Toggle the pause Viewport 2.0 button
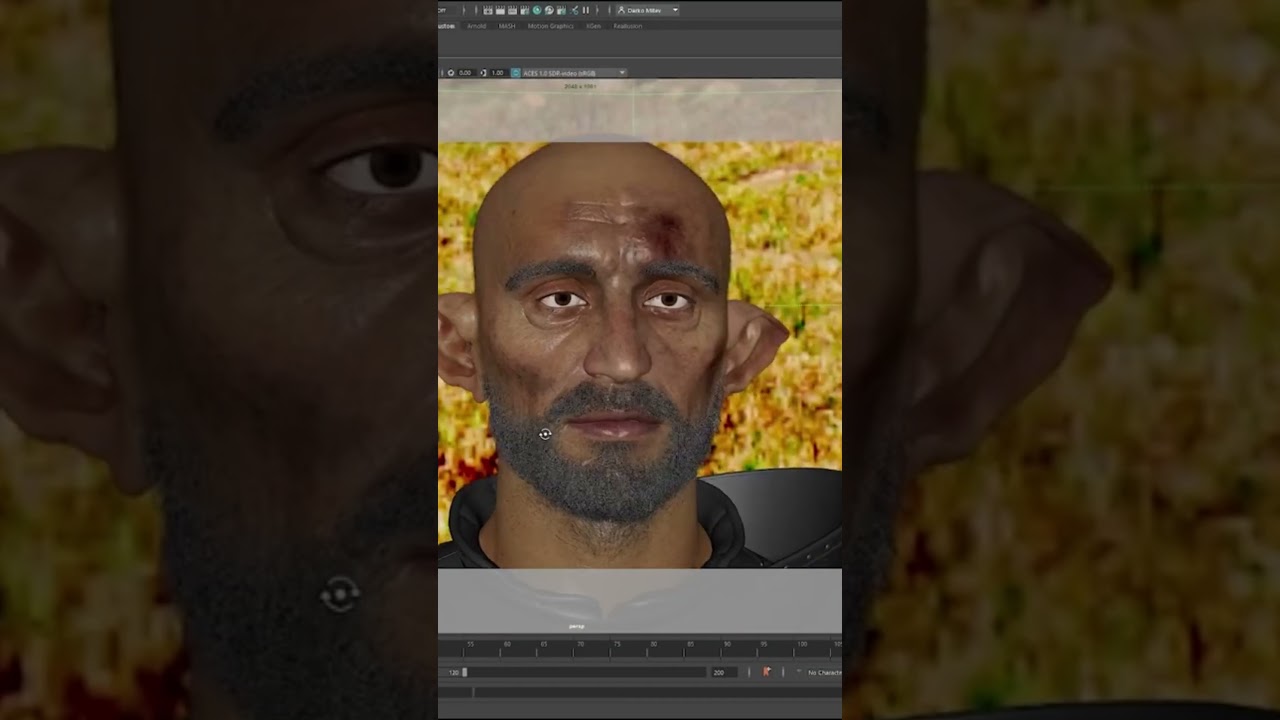The height and width of the screenshot is (720, 1280). click(x=586, y=10)
